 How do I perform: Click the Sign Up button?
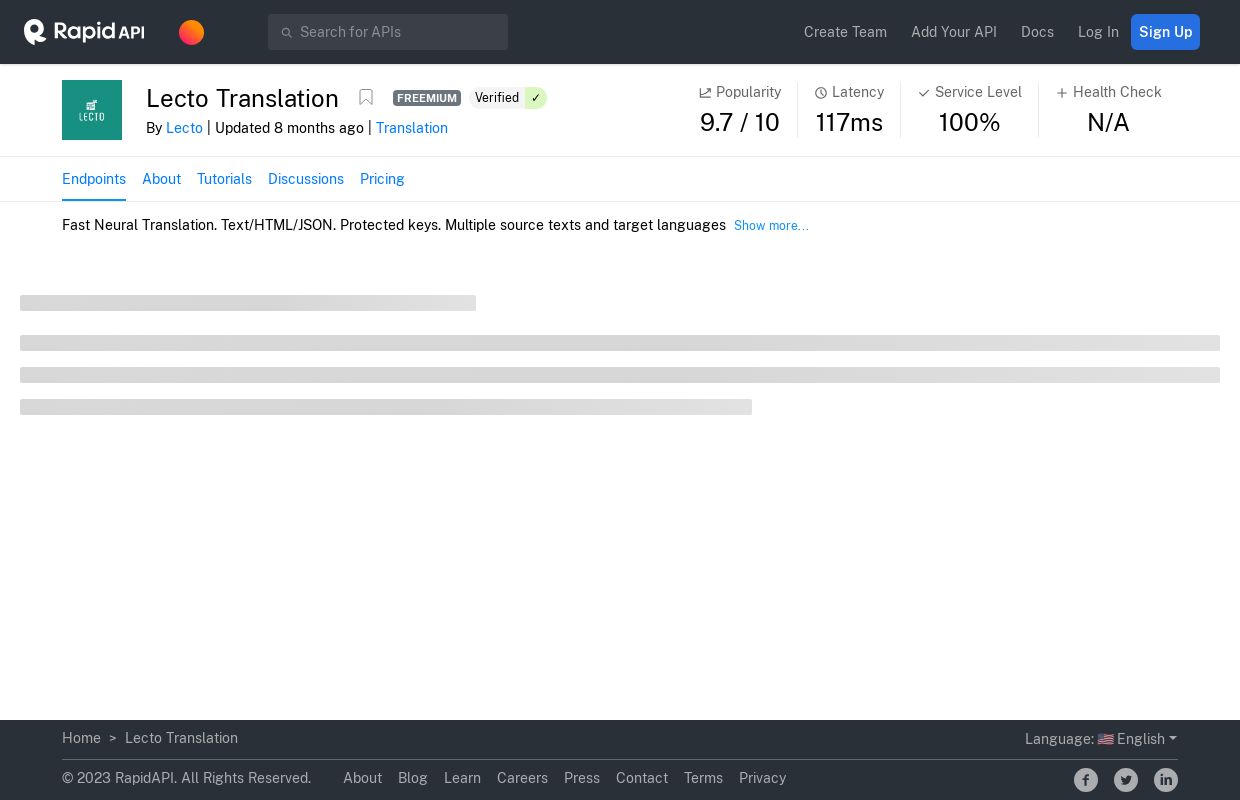pos(1165,32)
